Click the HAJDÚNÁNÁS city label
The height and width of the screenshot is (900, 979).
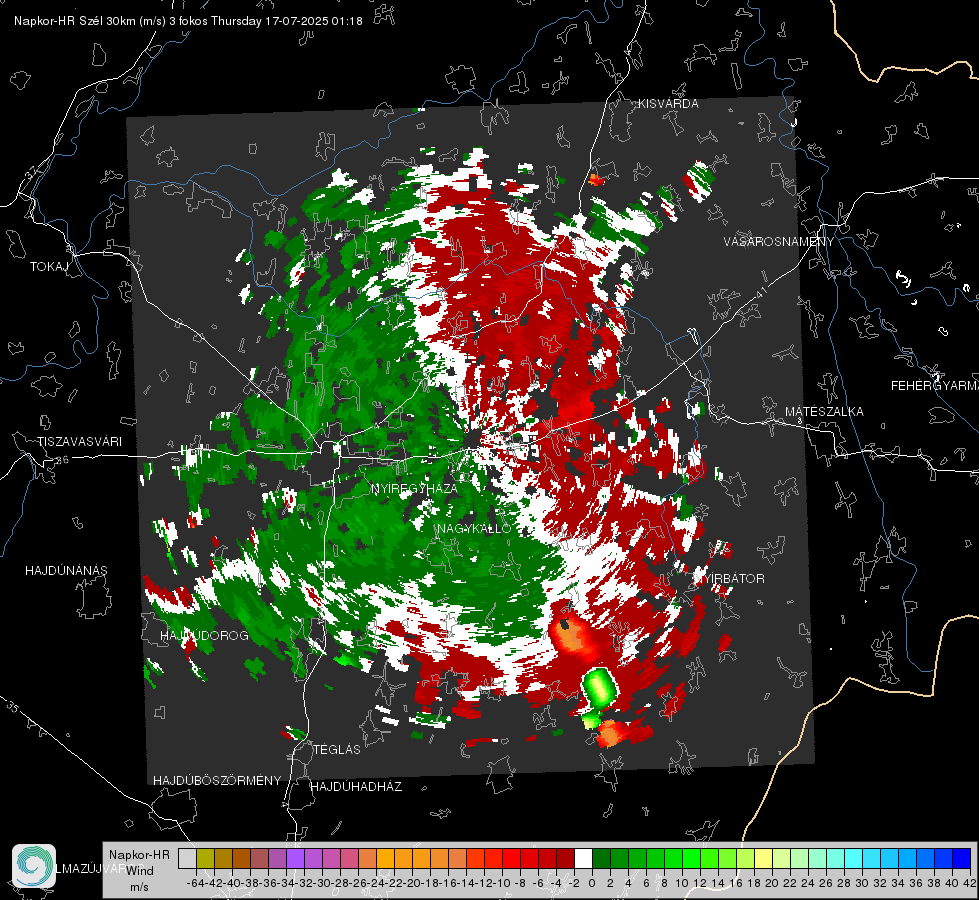[x=66, y=571]
